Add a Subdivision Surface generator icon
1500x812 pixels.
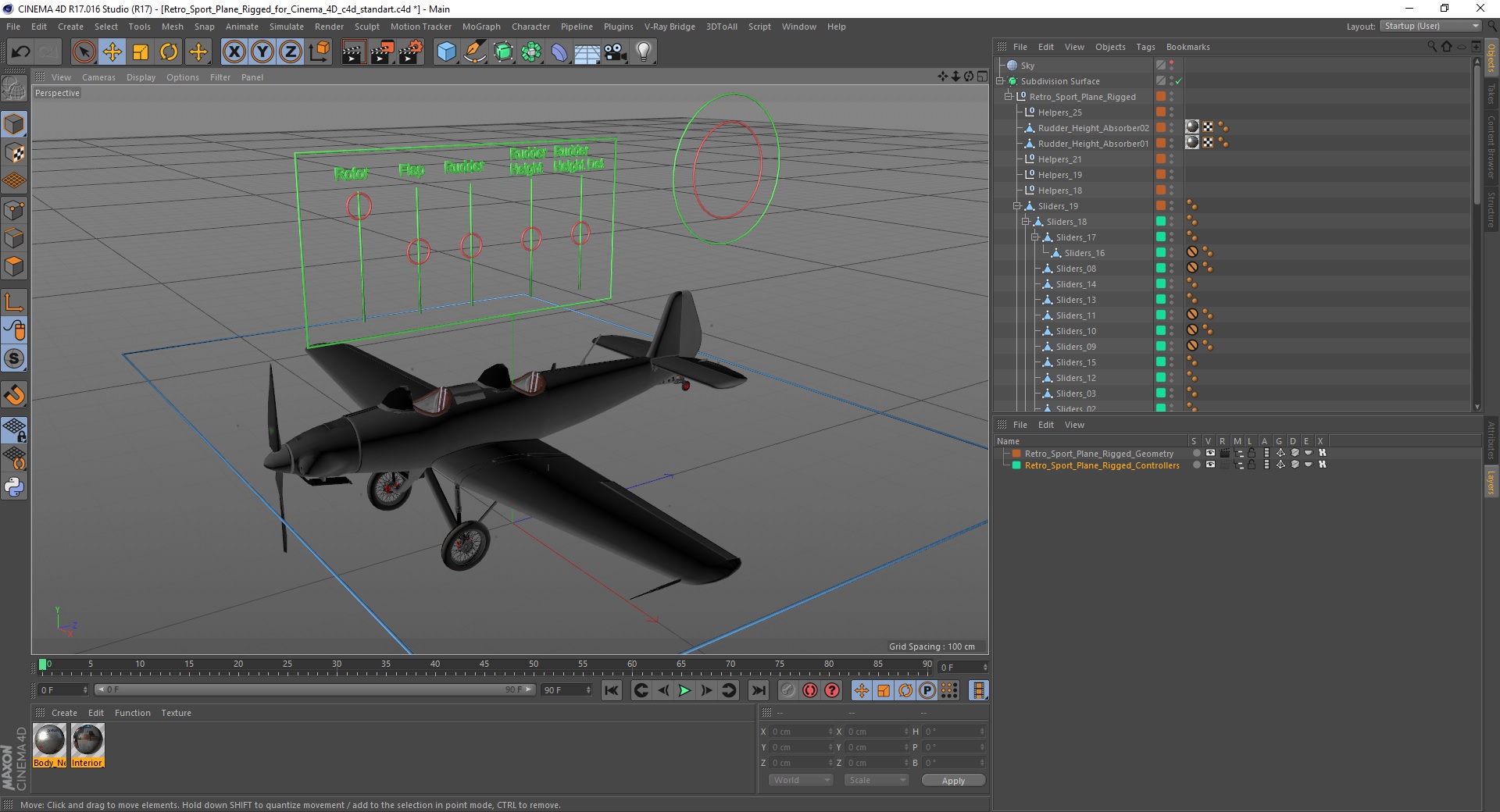pyautogui.click(x=503, y=52)
